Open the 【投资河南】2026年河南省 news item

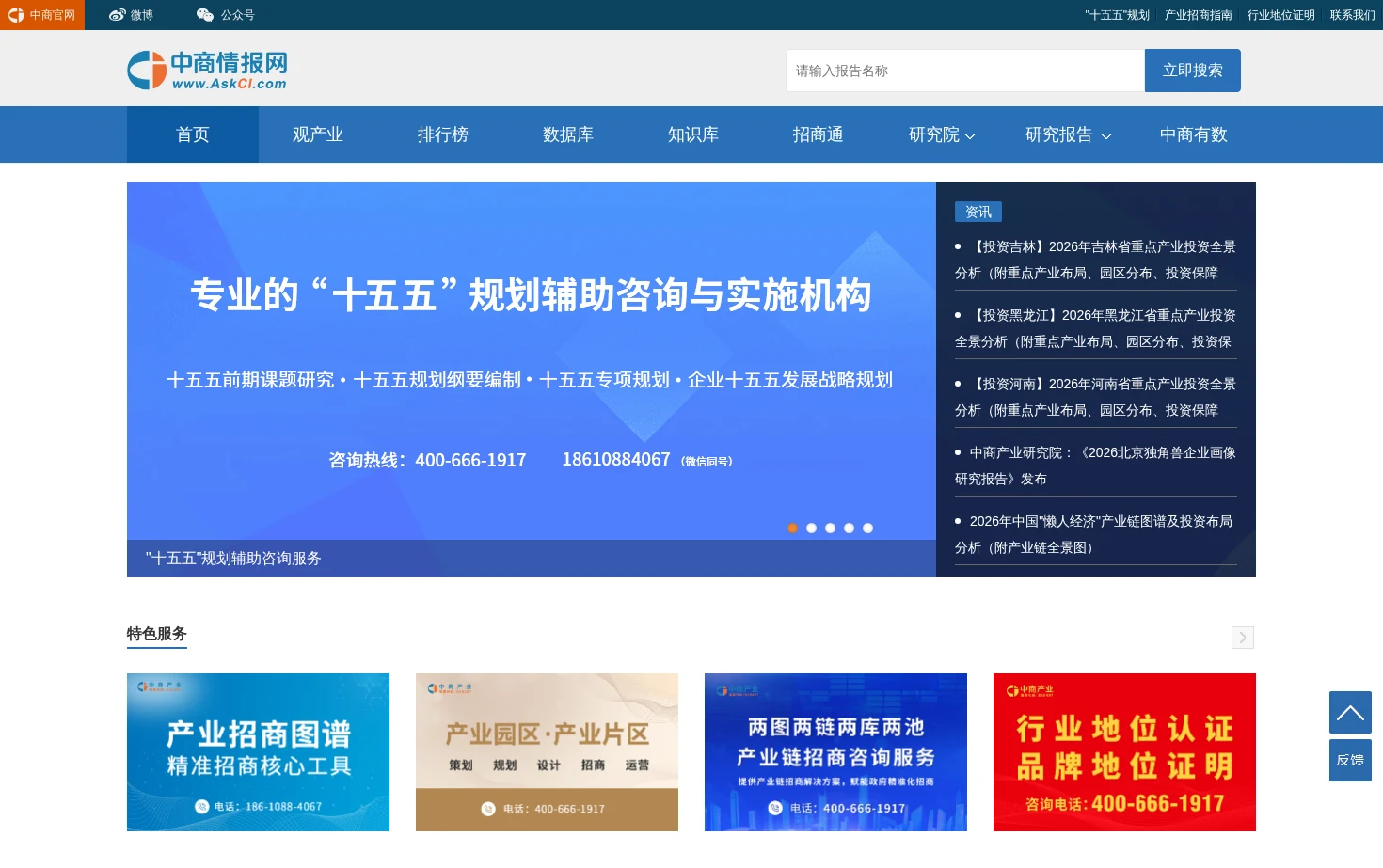(x=1096, y=397)
